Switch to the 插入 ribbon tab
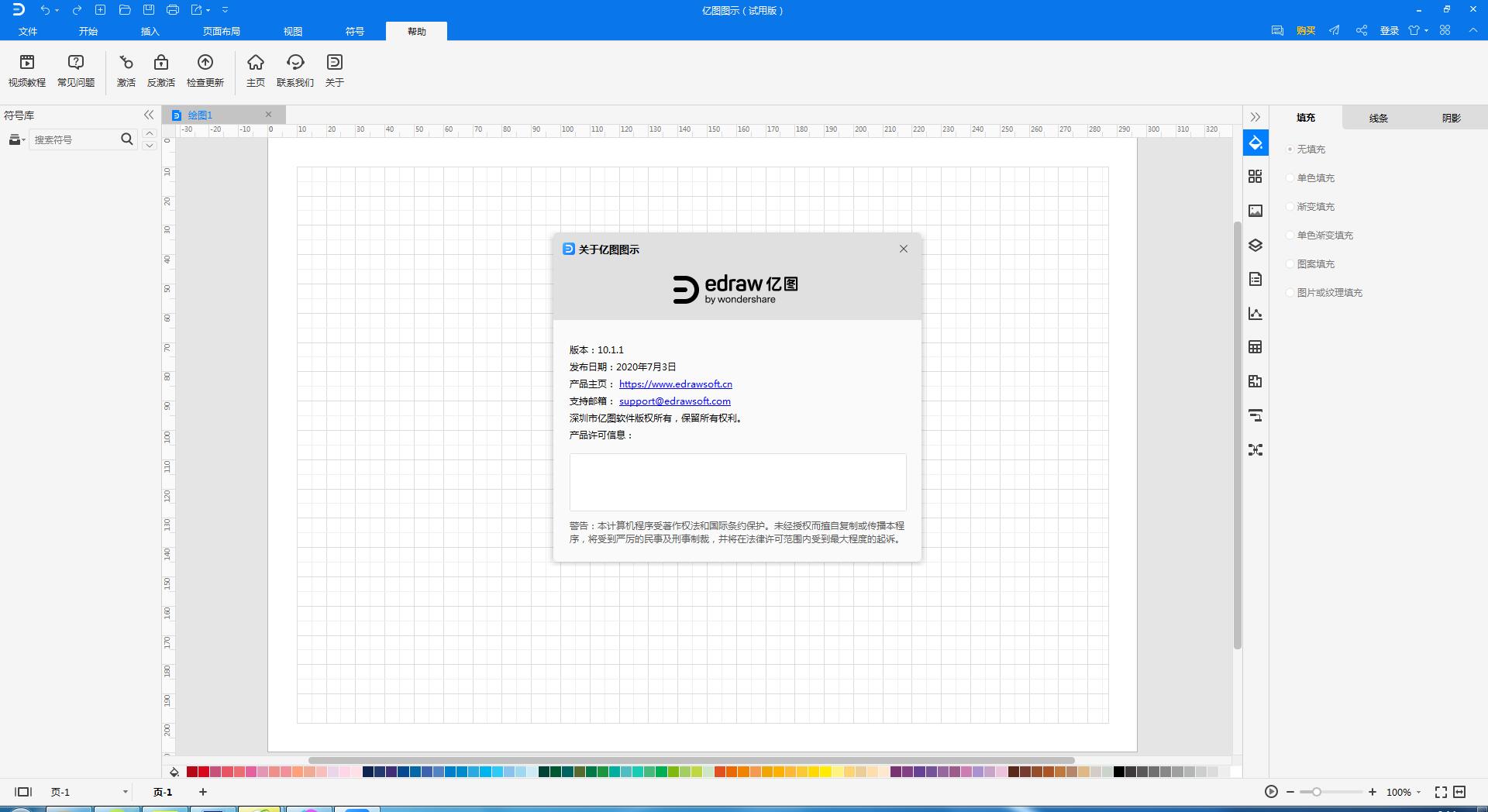 150,31
